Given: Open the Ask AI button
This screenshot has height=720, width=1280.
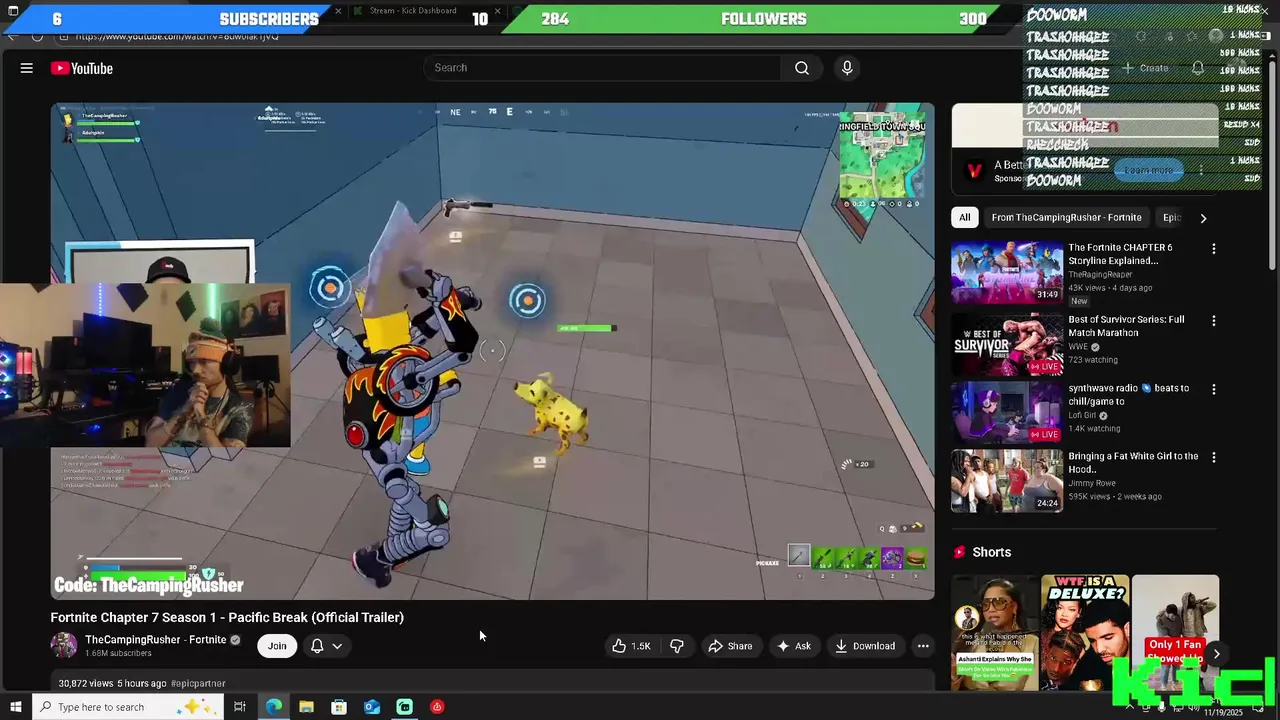Looking at the screenshot, I should click(794, 646).
